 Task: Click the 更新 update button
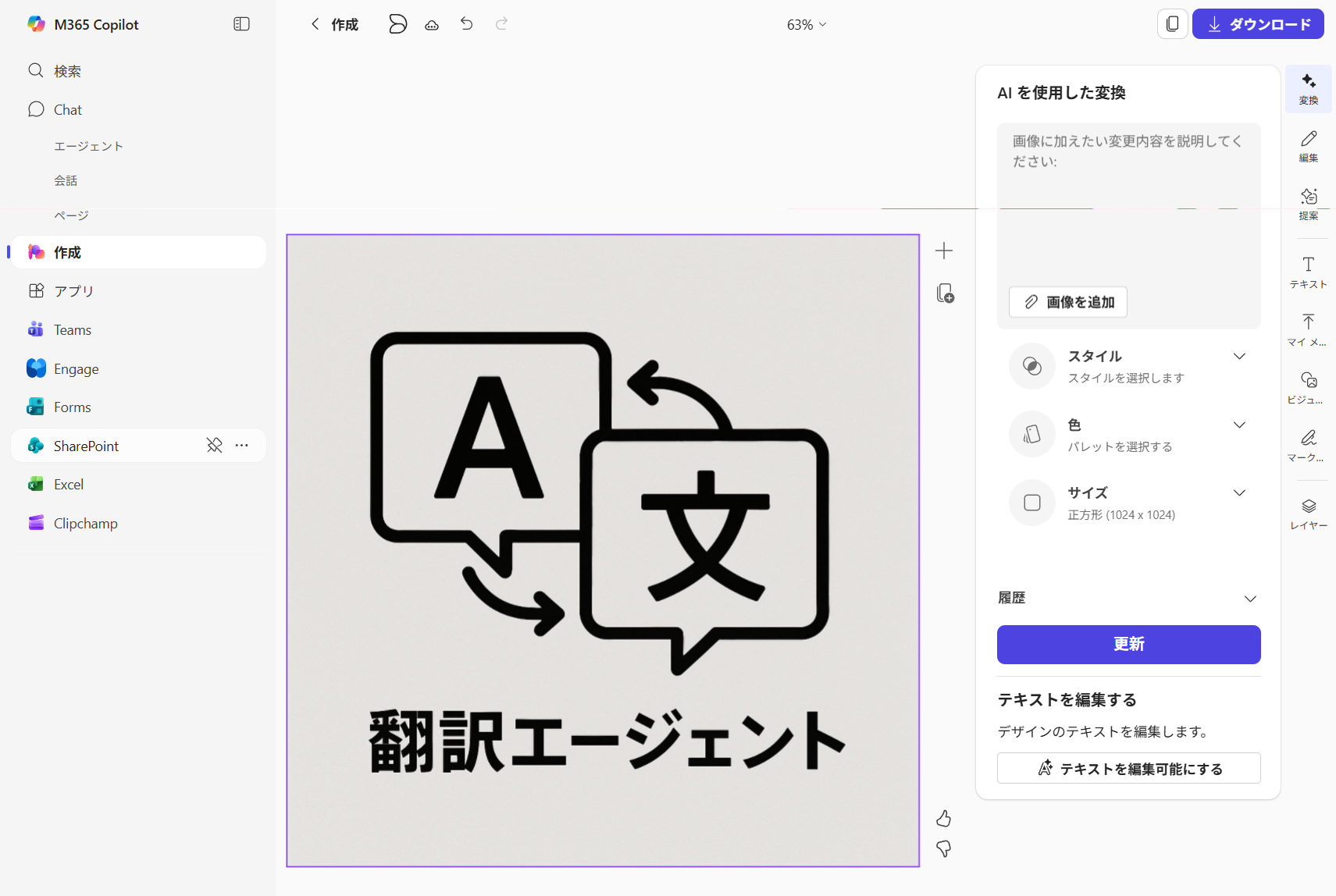(x=1128, y=645)
